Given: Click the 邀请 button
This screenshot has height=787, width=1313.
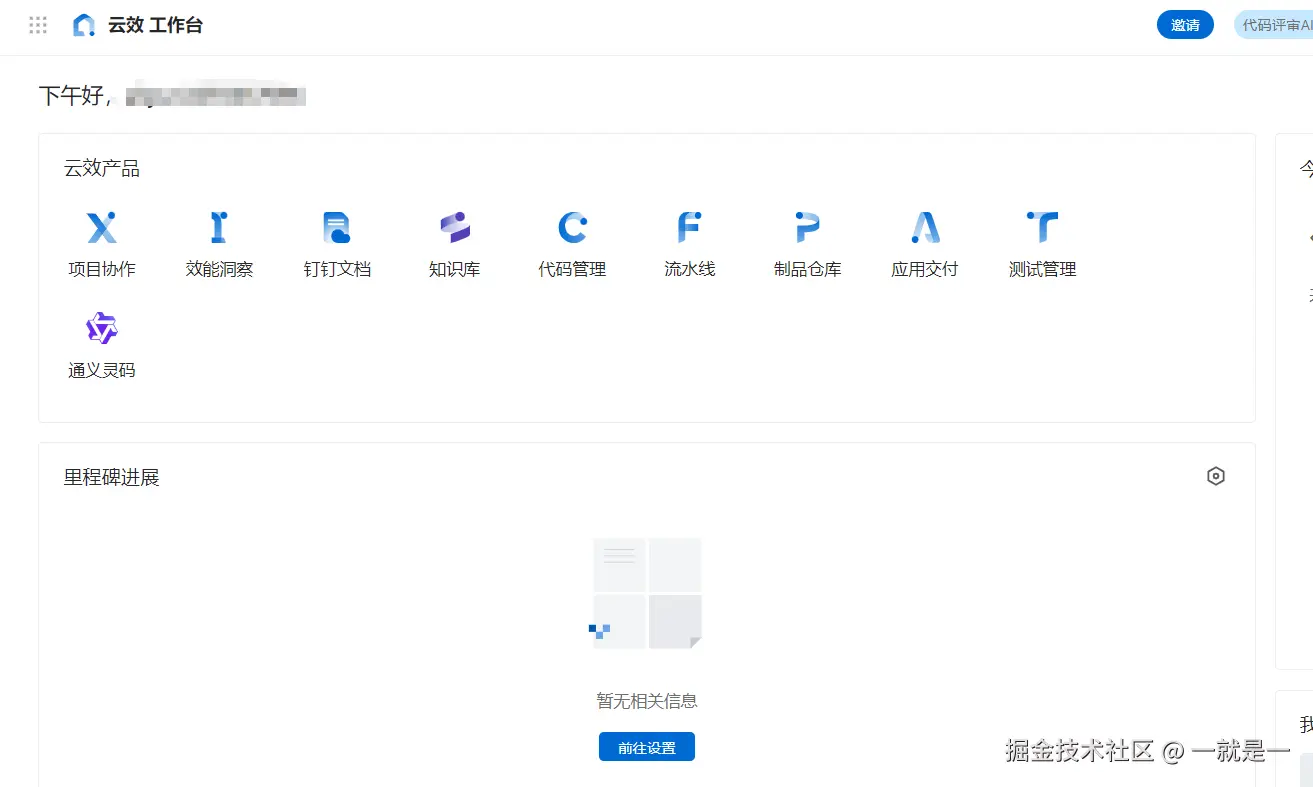Looking at the screenshot, I should coord(1185,25).
